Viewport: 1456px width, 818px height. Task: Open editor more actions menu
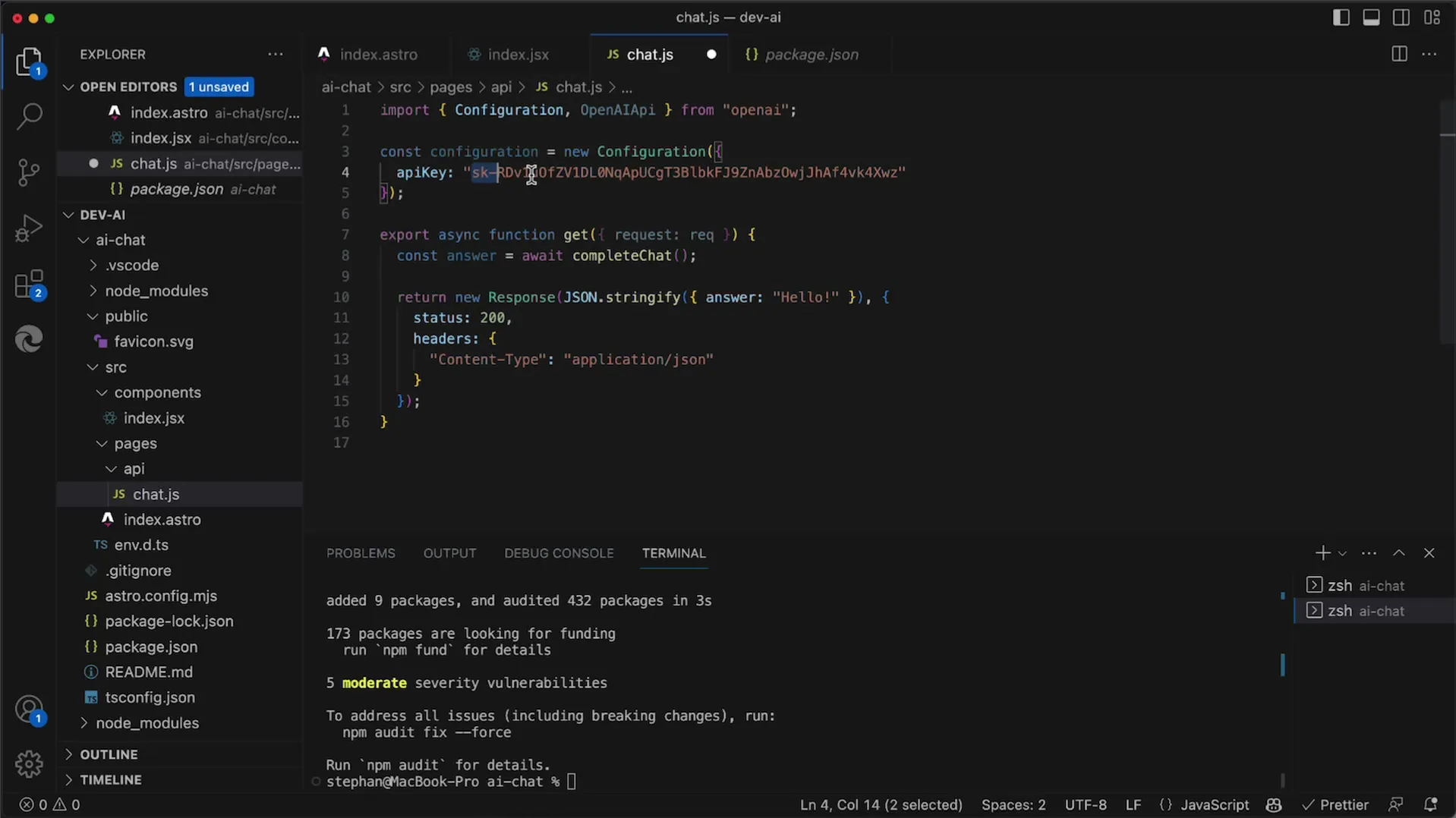(1429, 54)
